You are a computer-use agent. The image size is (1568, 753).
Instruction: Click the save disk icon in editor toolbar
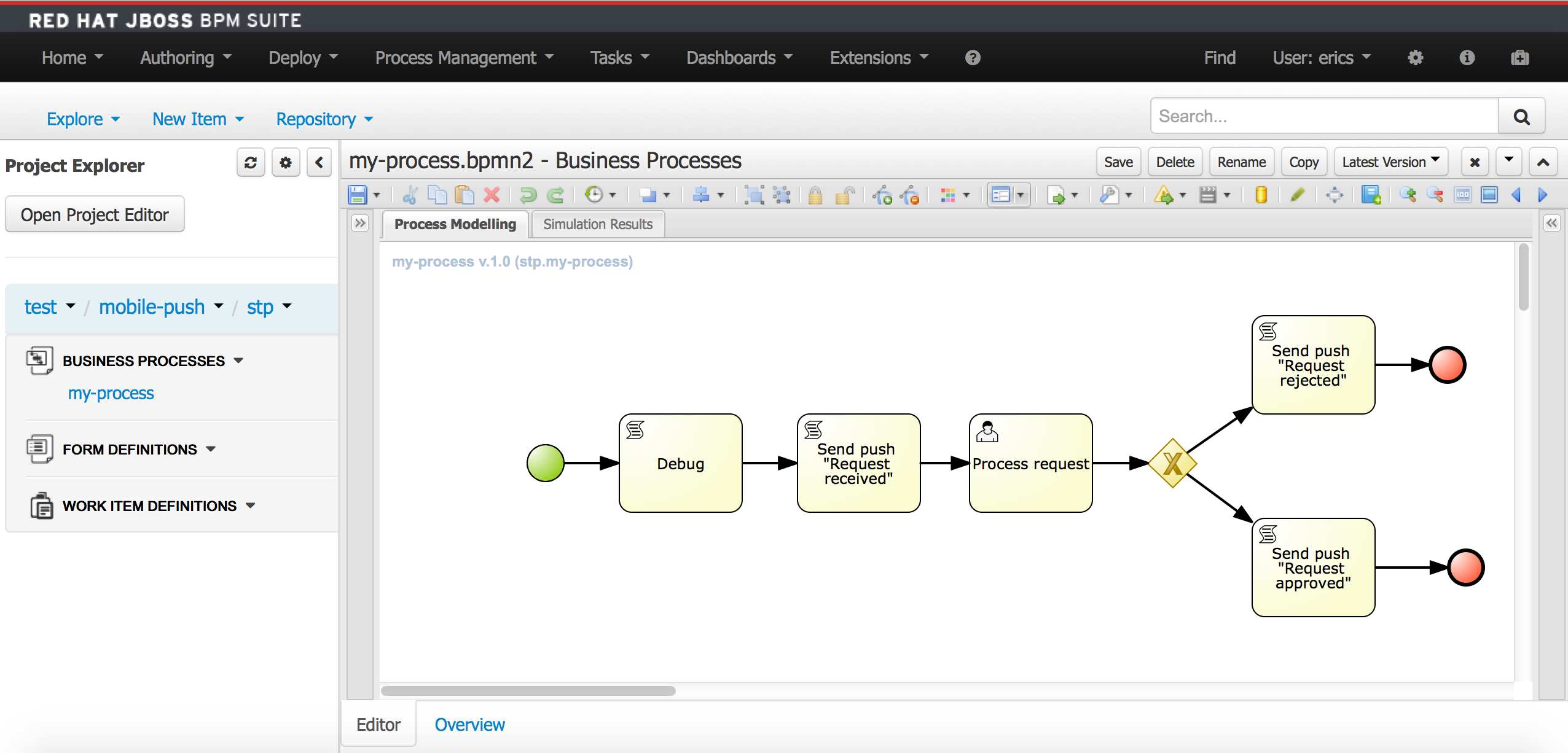pyautogui.click(x=358, y=195)
